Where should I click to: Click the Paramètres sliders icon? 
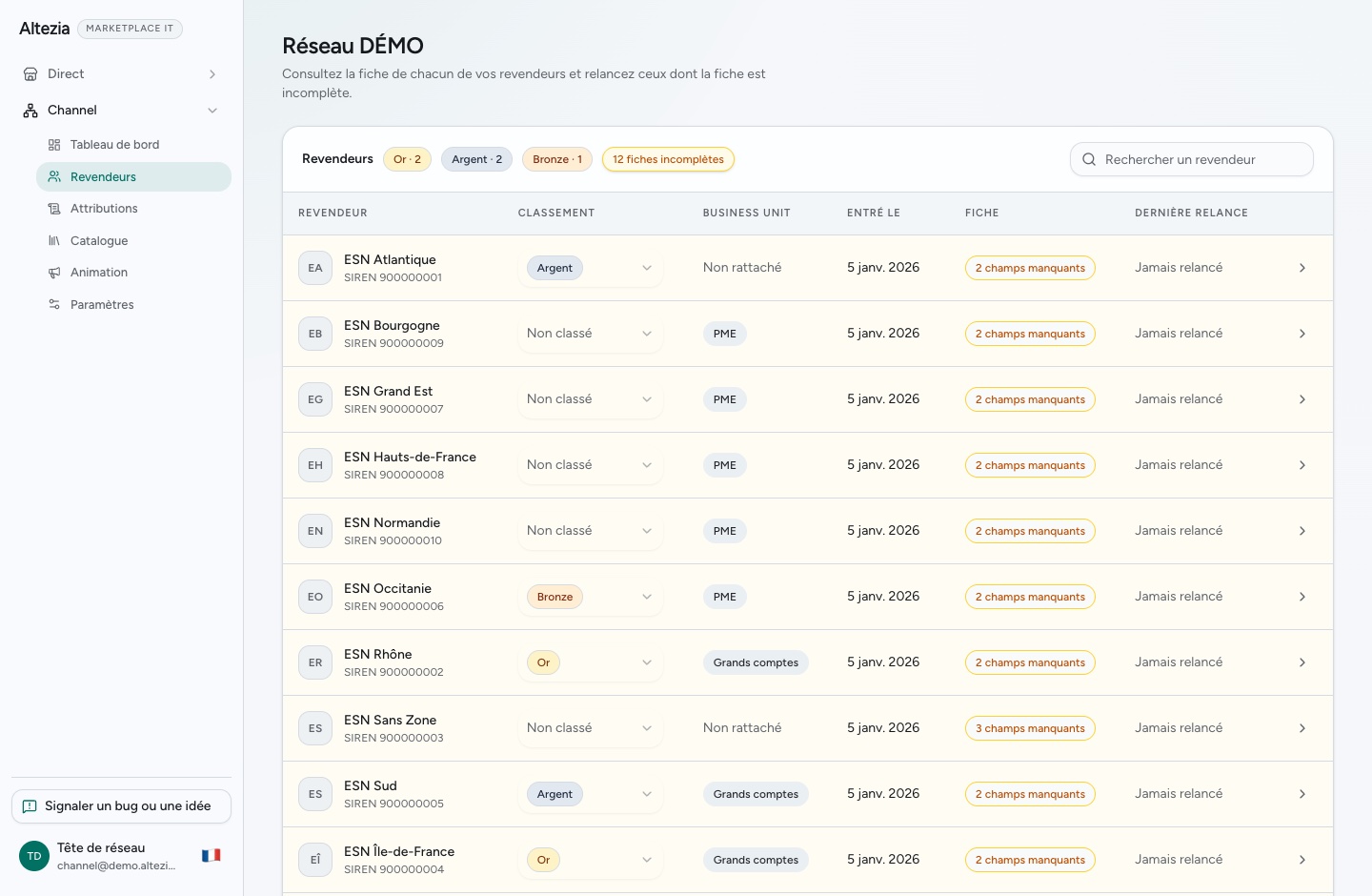click(54, 305)
